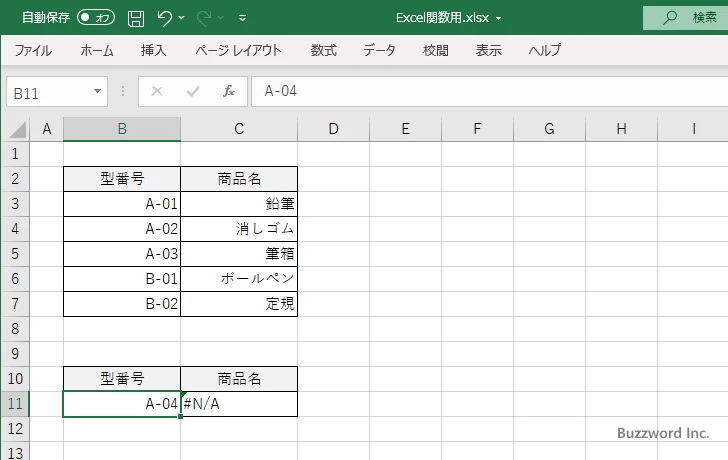Select row 11 header

coord(15,404)
